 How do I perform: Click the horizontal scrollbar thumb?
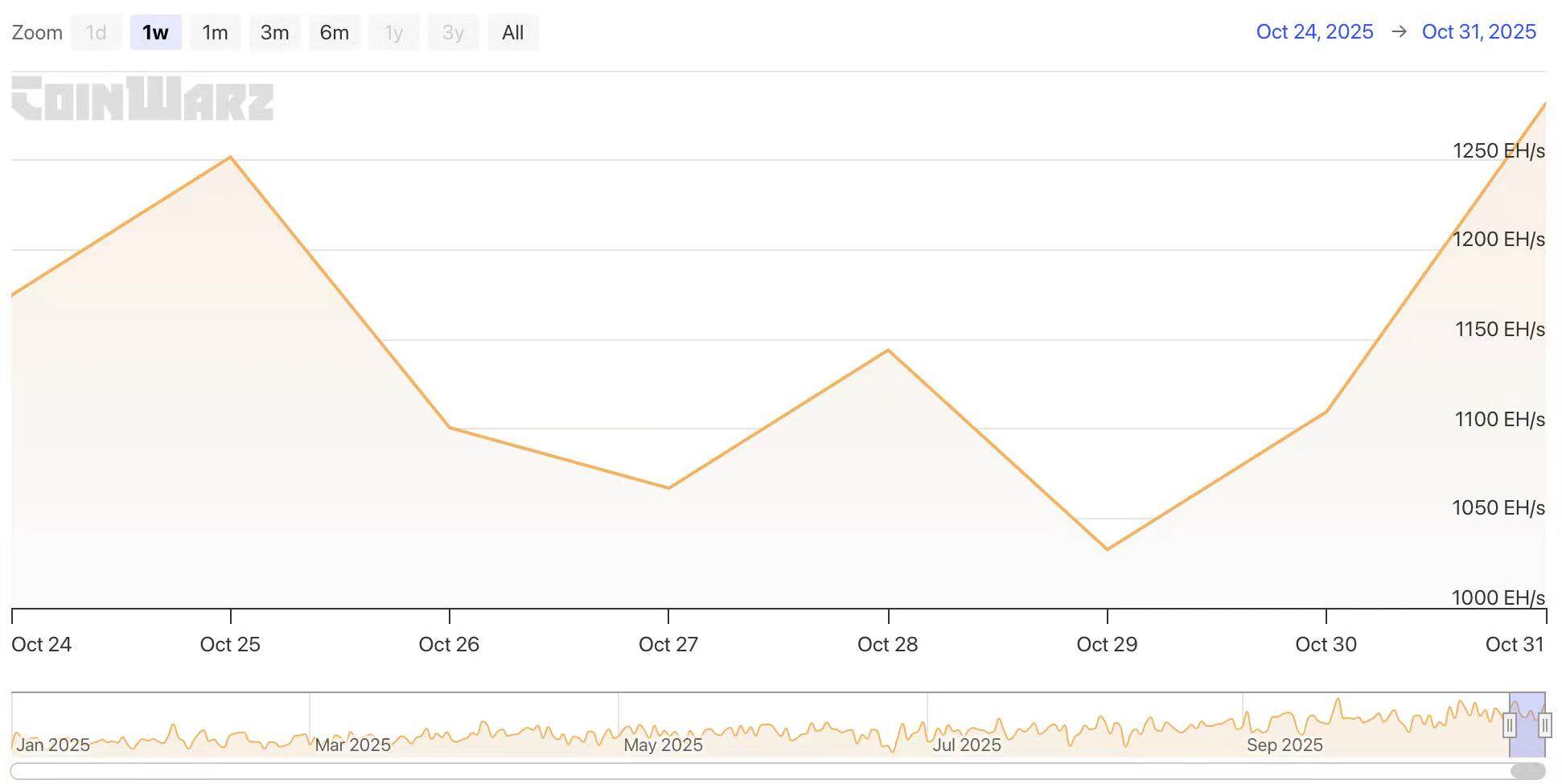(1527, 771)
